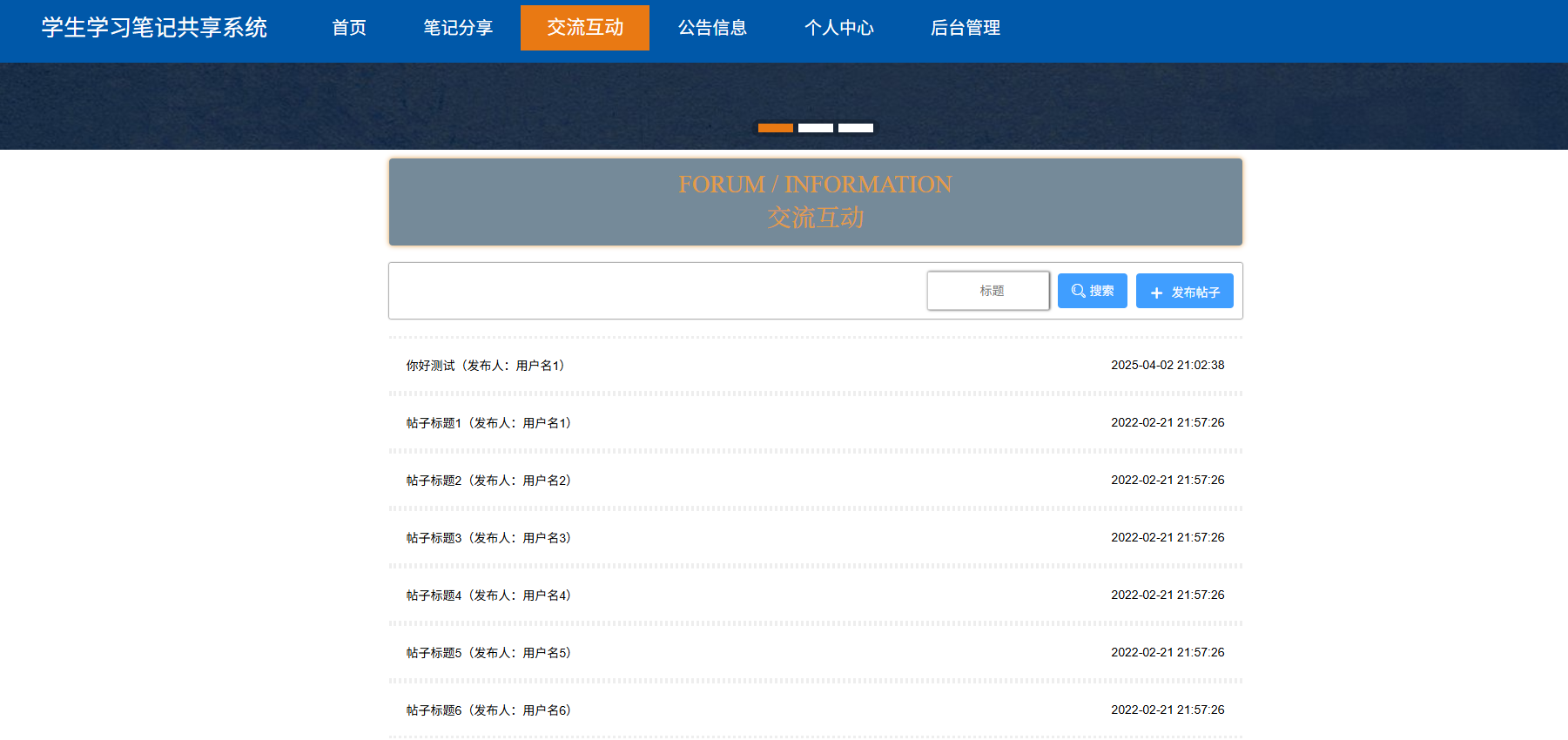Click the plus icon on 发布帖子 button
Image resolution: width=1568 pixels, height=740 pixels.
point(1156,293)
